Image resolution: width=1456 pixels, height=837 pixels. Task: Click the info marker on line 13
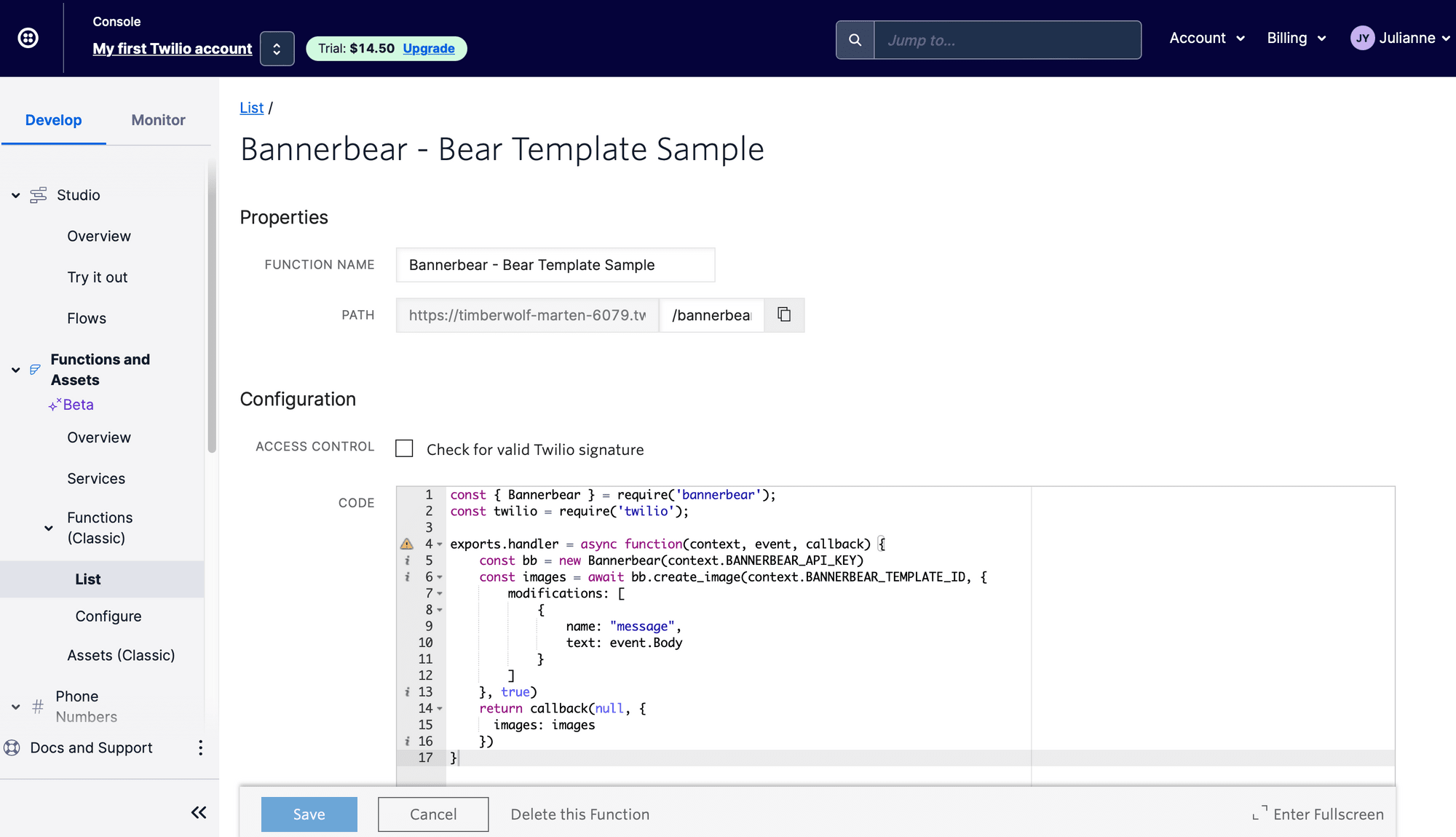(x=407, y=692)
